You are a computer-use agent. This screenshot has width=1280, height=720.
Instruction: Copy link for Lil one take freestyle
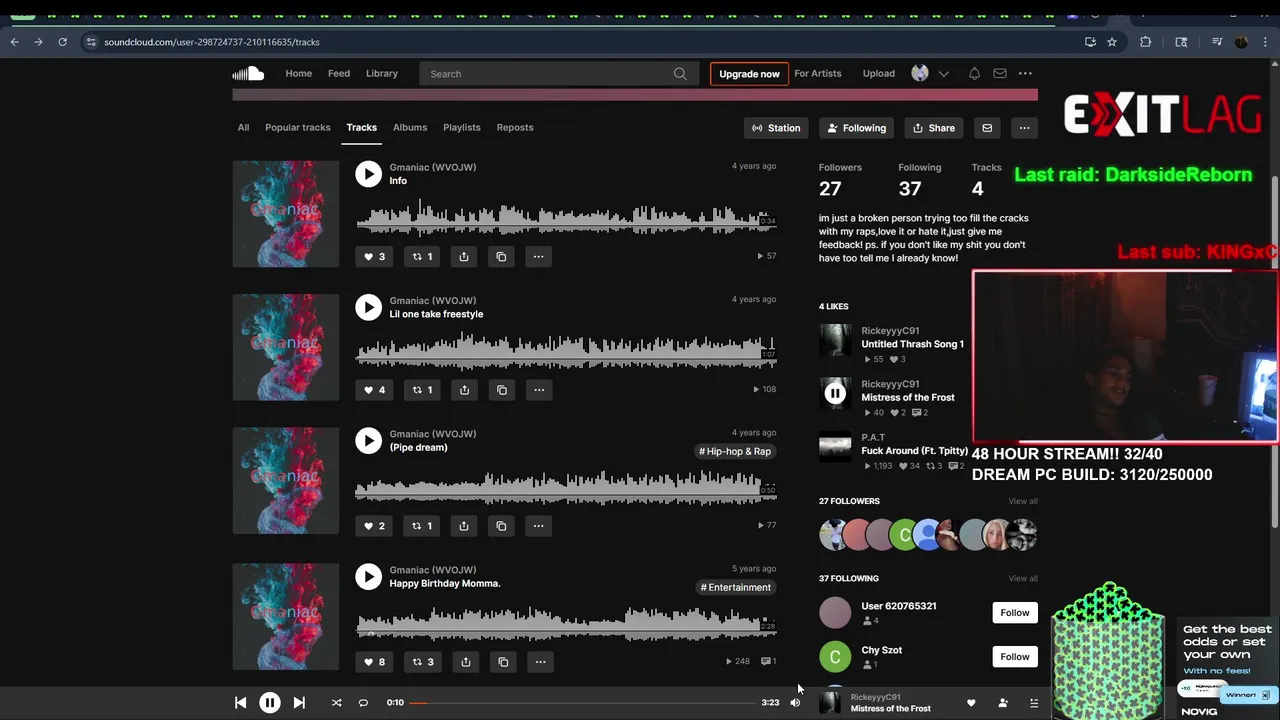click(x=501, y=390)
